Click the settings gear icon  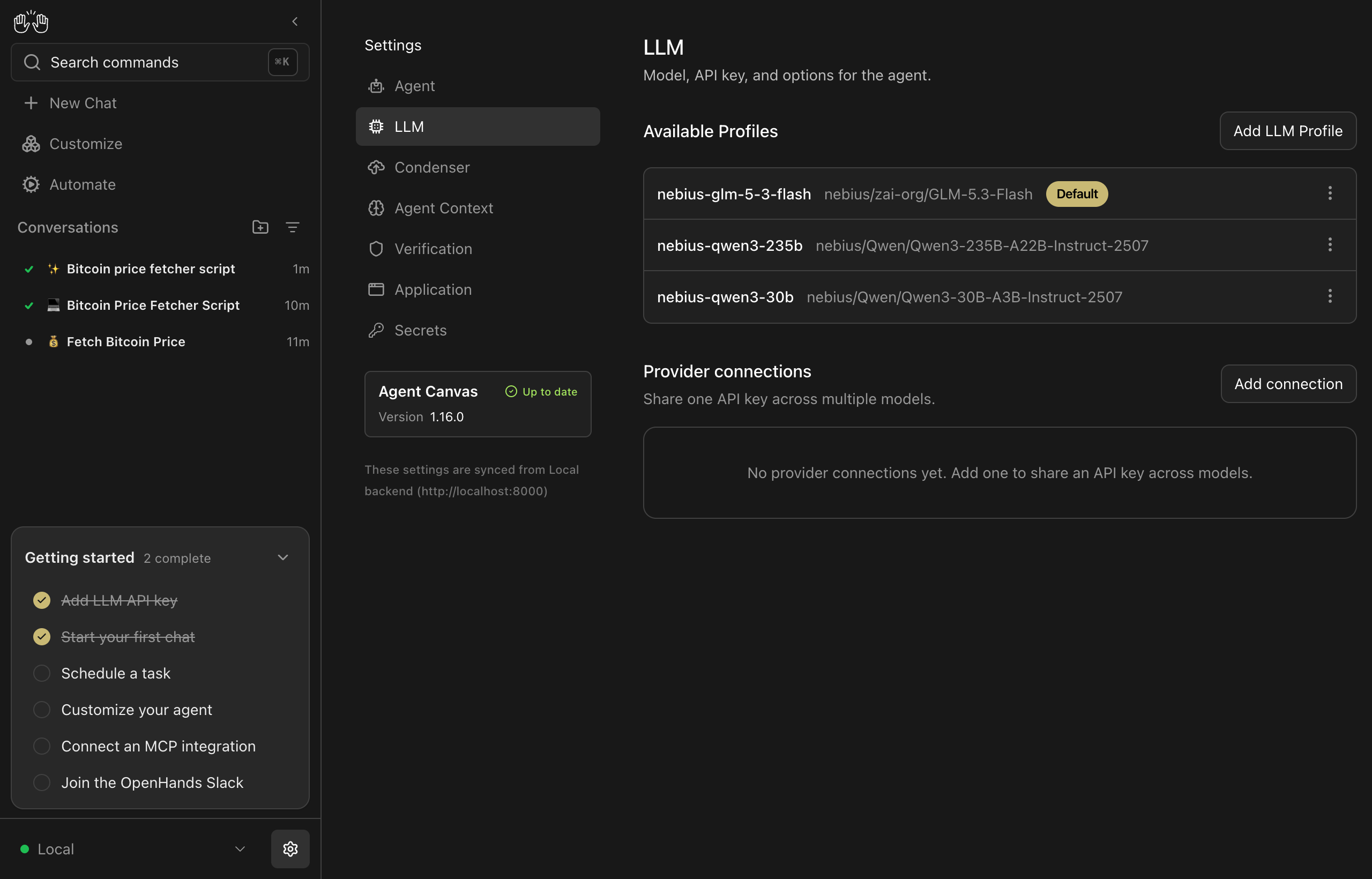(x=290, y=849)
